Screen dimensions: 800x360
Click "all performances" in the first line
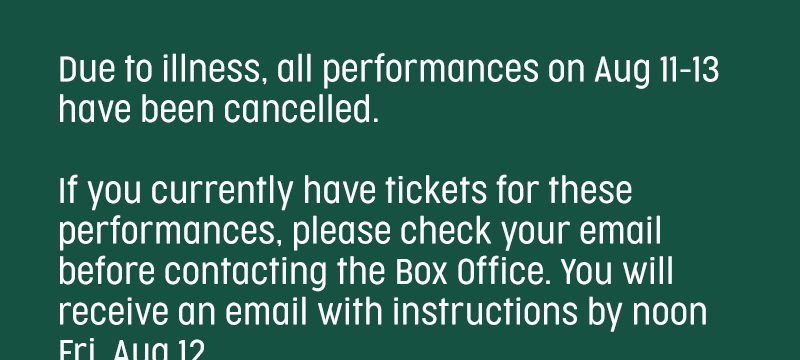(408, 72)
